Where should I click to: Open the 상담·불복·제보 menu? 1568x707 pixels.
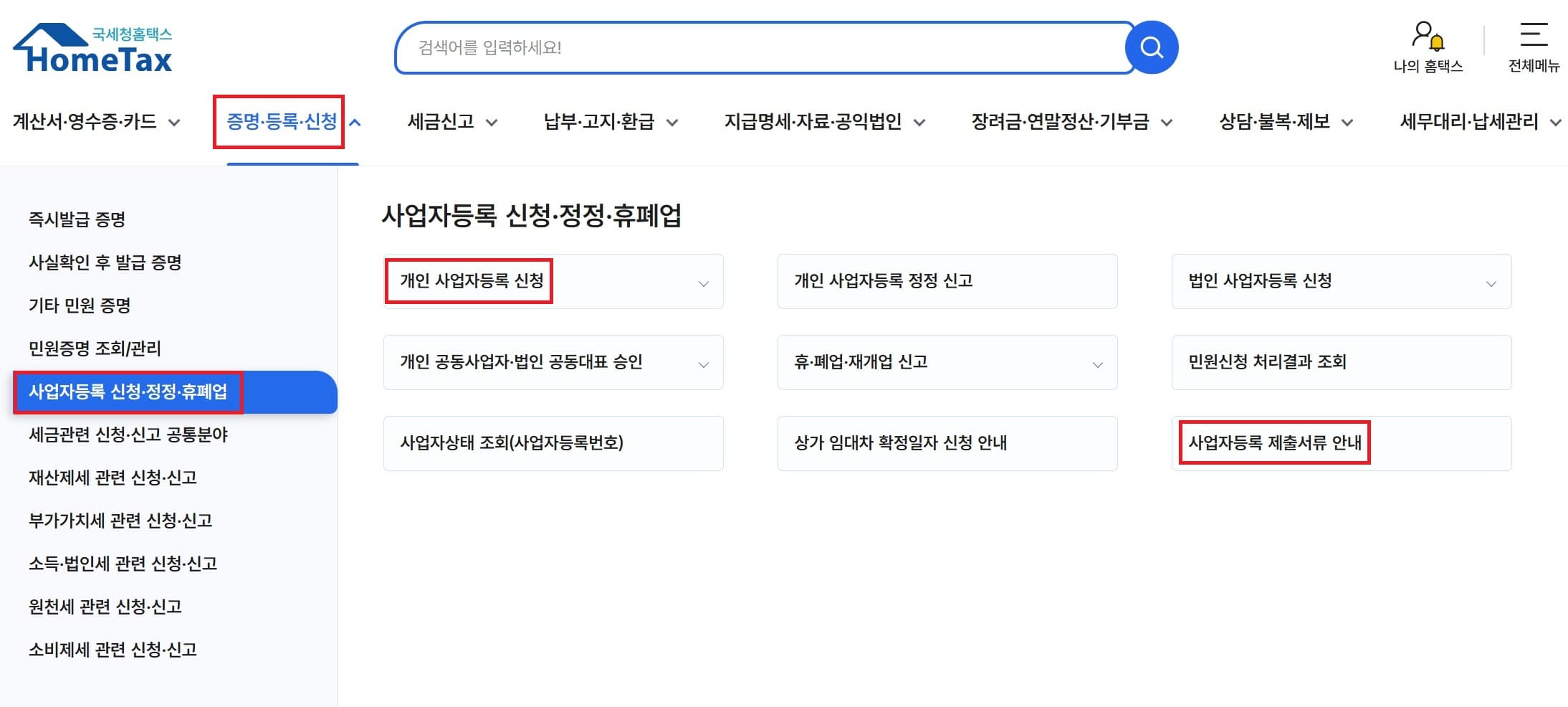tap(1283, 122)
